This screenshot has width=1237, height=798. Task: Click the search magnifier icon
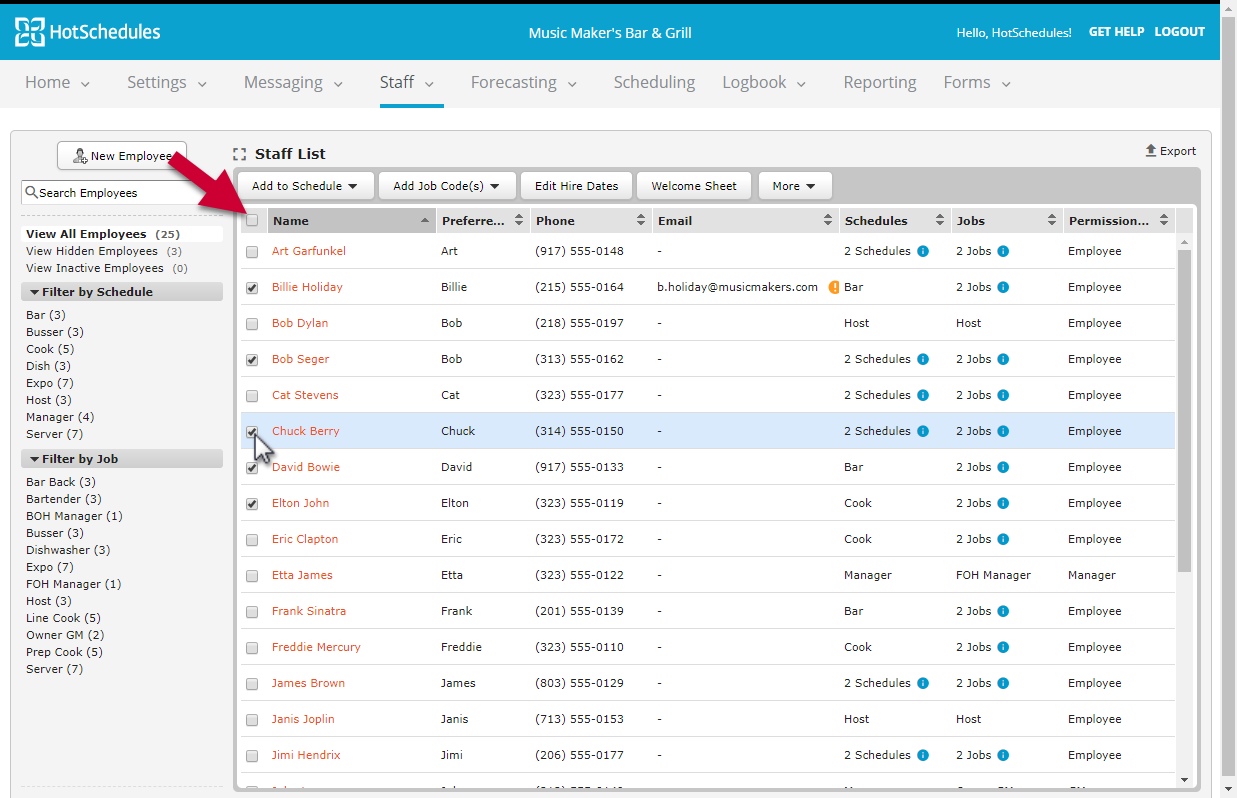coord(32,193)
